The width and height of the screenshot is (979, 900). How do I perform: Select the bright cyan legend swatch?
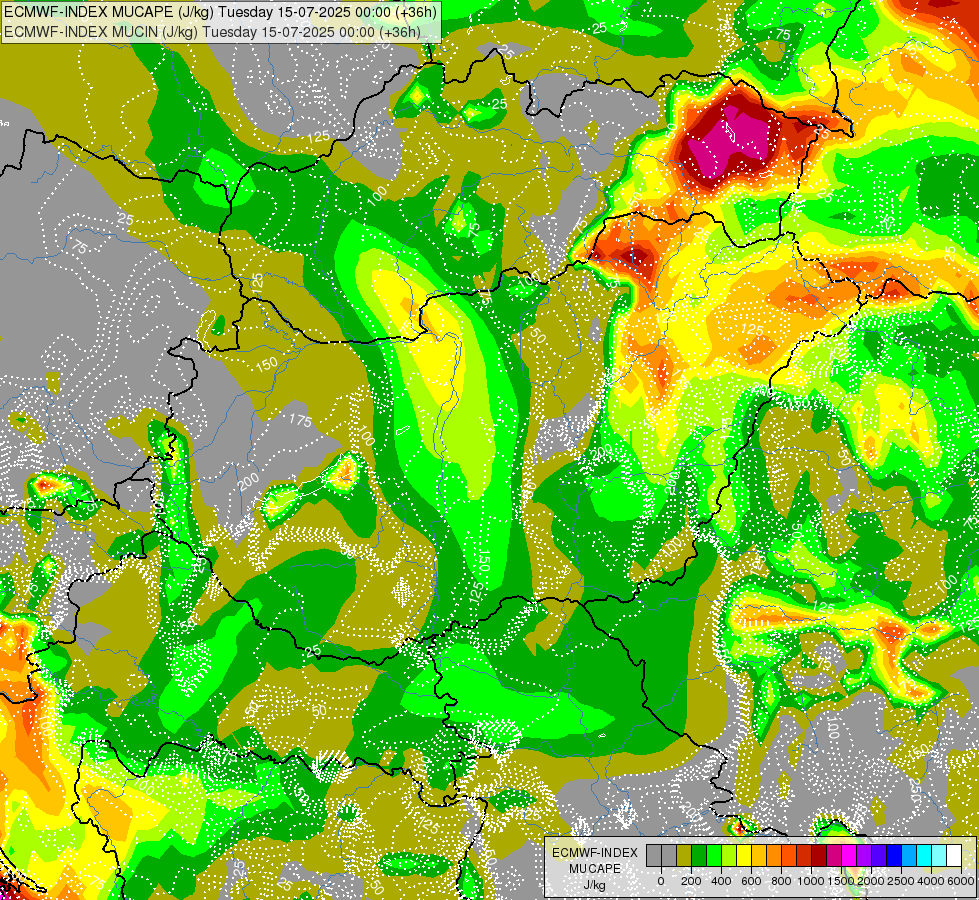(924, 855)
